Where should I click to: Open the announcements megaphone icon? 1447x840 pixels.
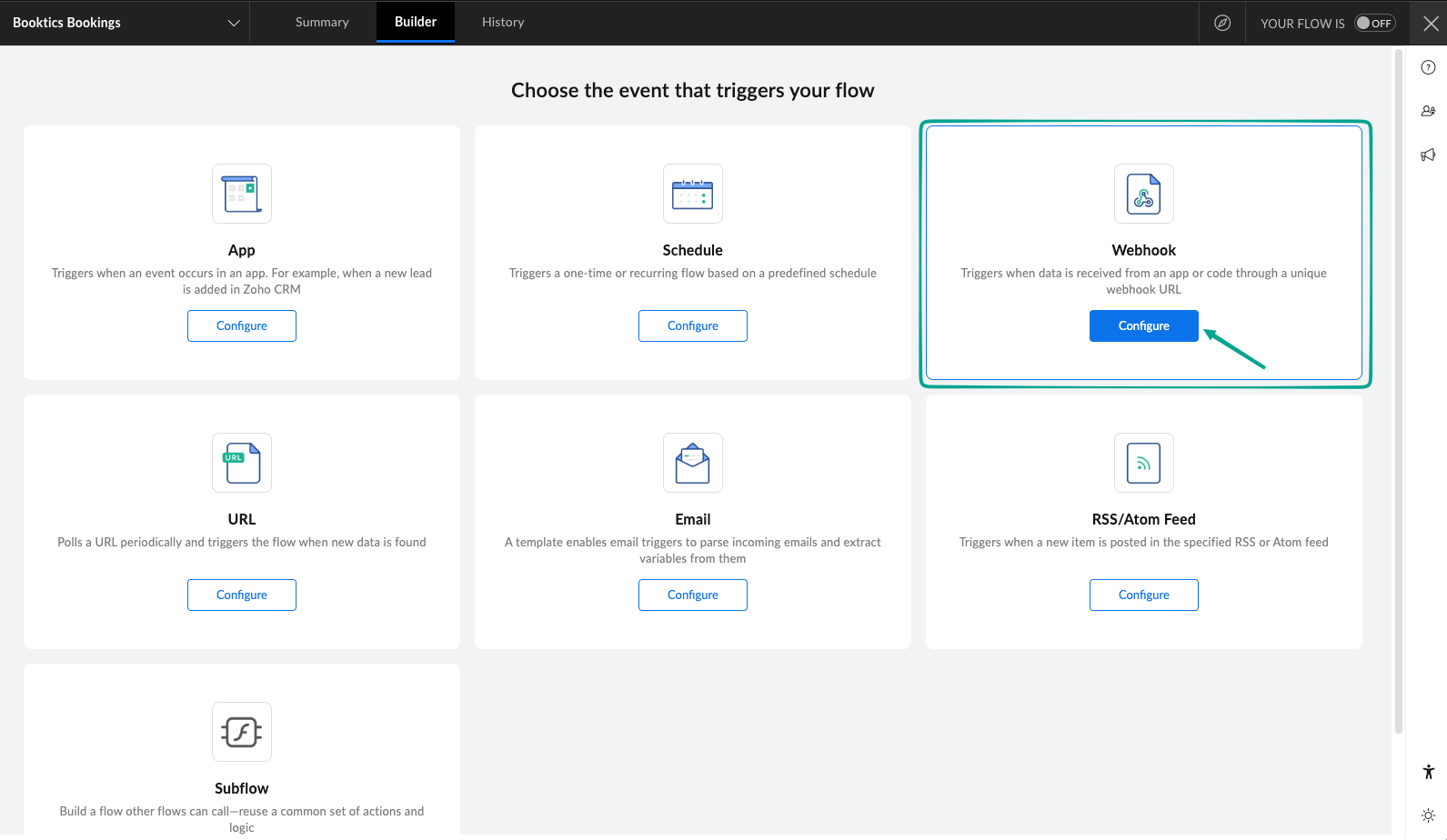point(1428,155)
